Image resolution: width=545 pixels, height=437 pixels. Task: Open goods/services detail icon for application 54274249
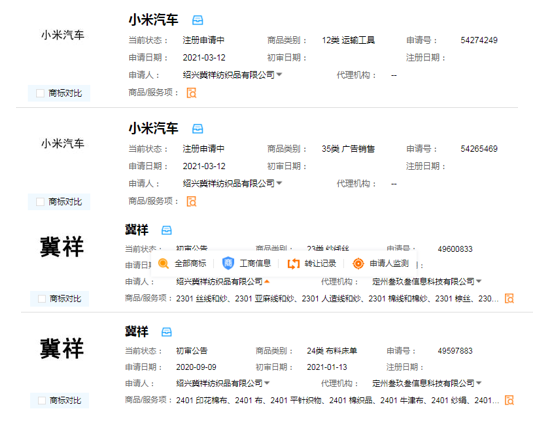[192, 93]
